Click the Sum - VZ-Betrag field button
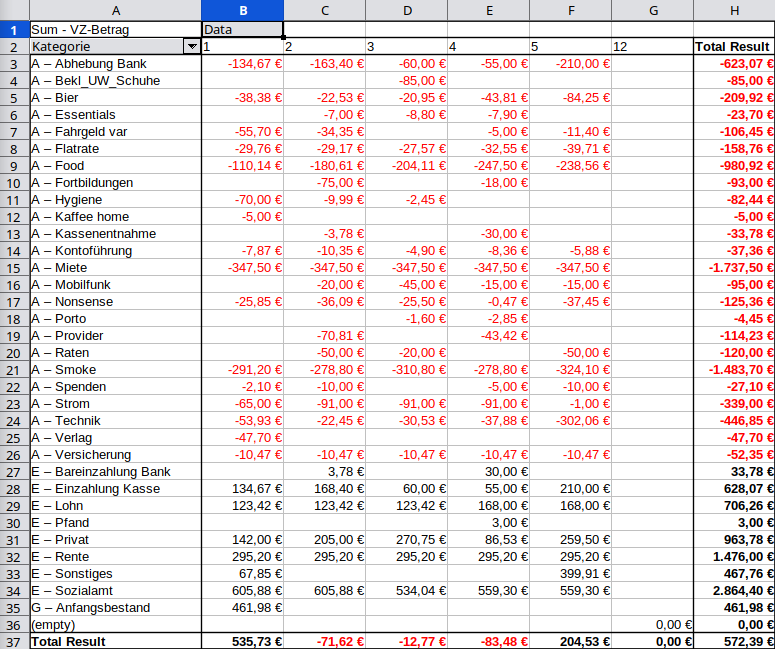The height and width of the screenshot is (649, 775). tap(115, 30)
